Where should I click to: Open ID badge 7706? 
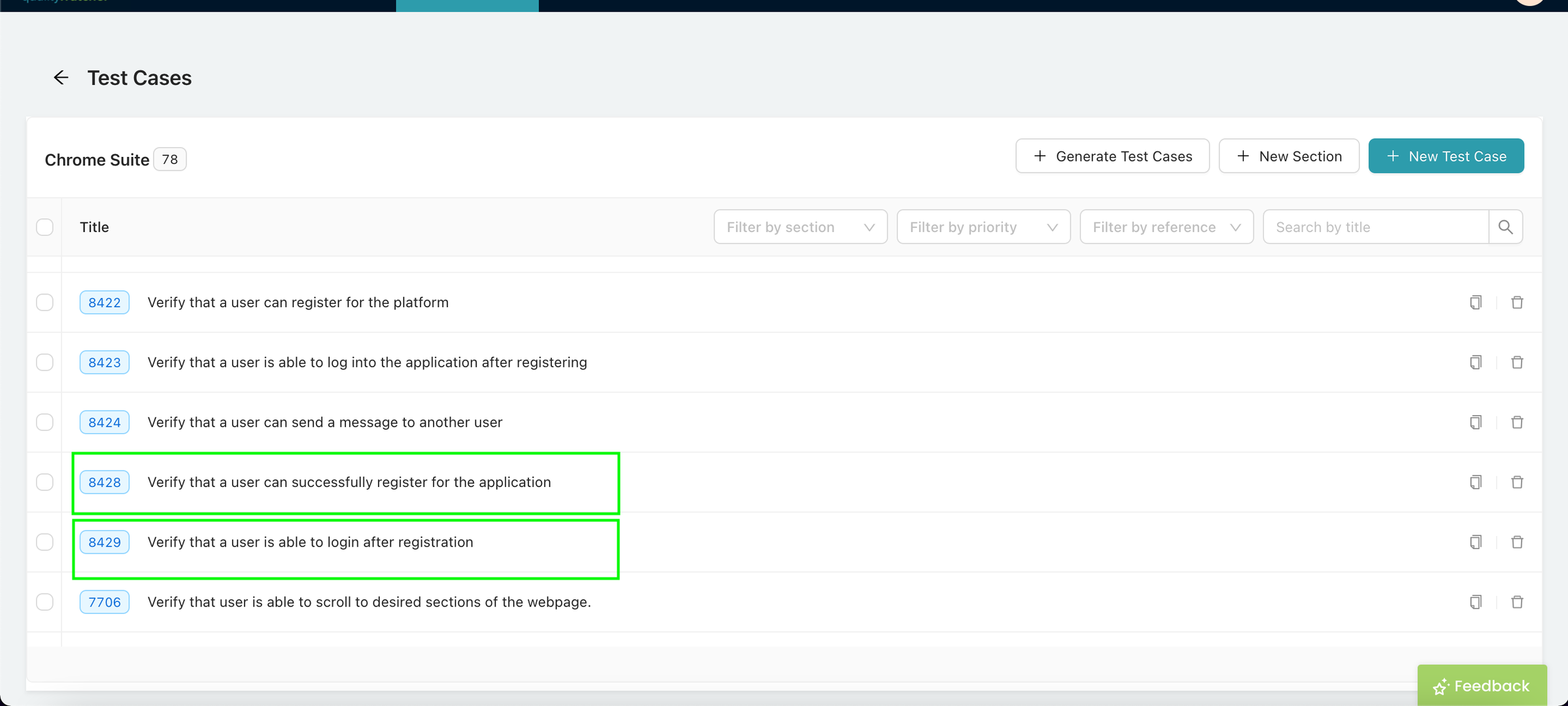pos(105,602)
